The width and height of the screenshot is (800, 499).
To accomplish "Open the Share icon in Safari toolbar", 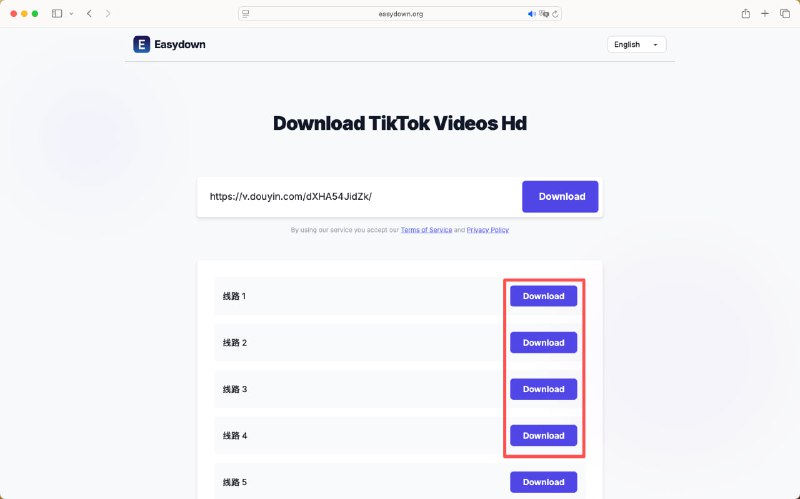I will (x=745, y=14).
